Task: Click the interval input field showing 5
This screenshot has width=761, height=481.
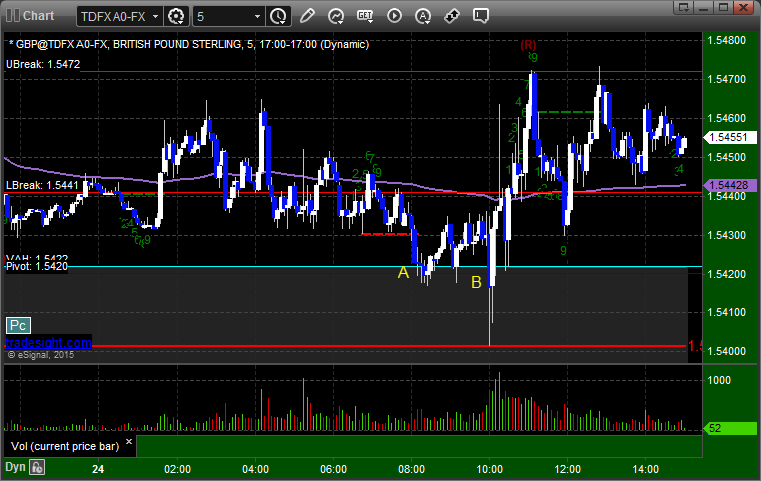Action: (x=223, y=17)
